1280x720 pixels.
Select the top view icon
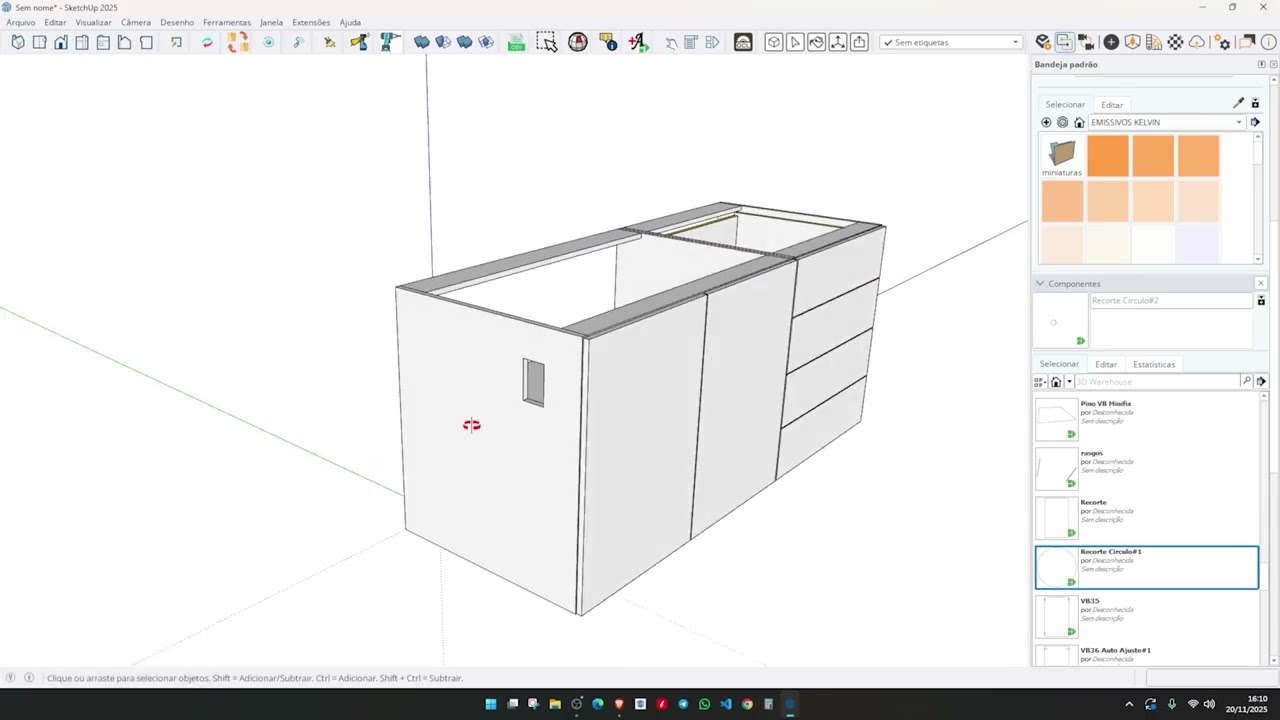pos(39,42)
